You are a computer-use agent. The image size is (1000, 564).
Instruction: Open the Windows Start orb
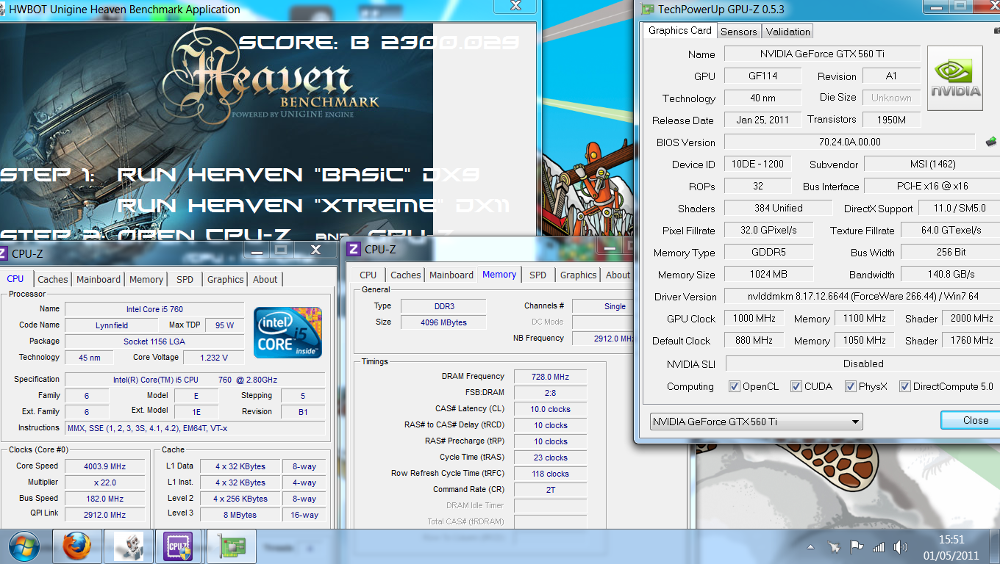coord(24,547)
